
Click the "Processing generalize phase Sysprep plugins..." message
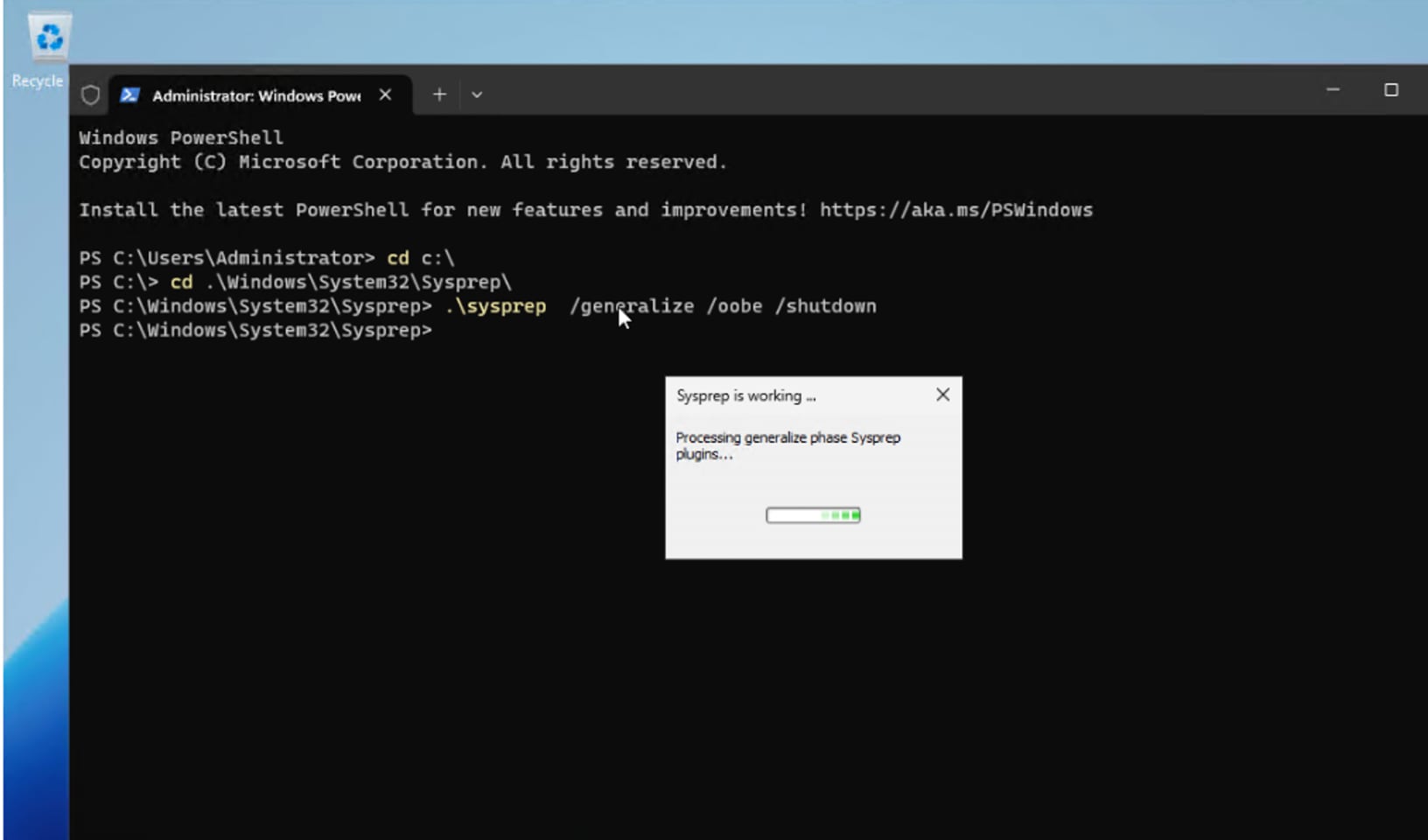click(787, 445)
